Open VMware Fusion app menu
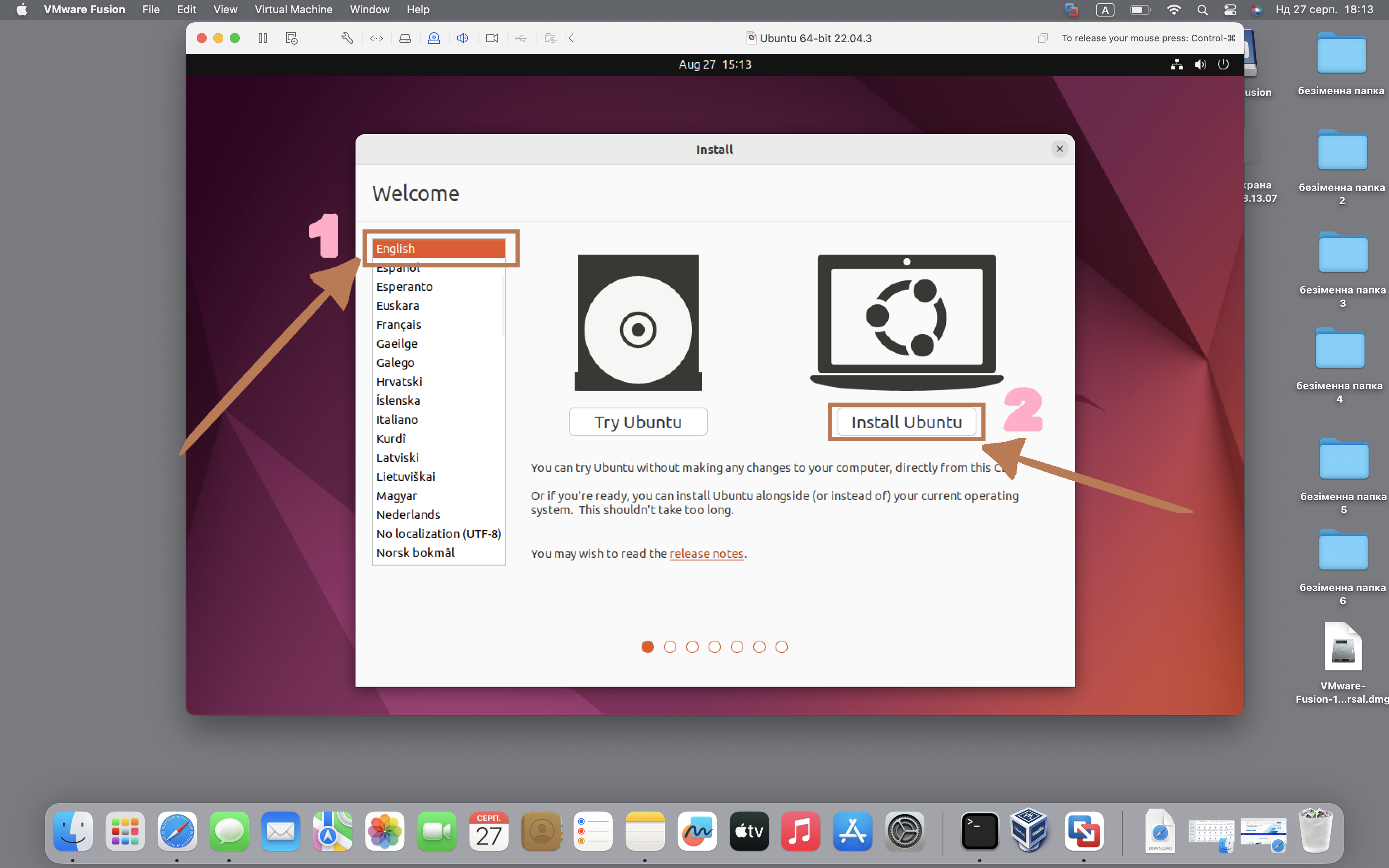 tap(84, 9)
